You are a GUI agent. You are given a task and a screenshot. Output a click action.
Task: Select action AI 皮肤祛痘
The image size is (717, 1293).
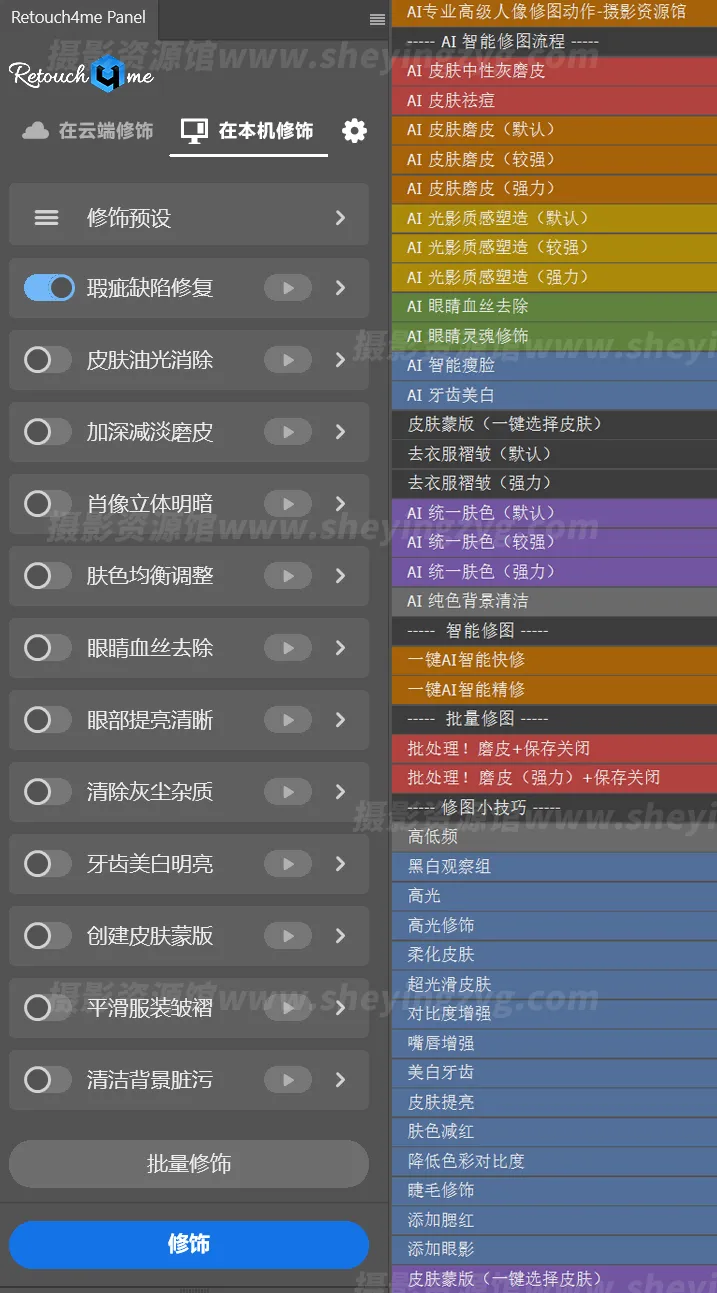554,101
